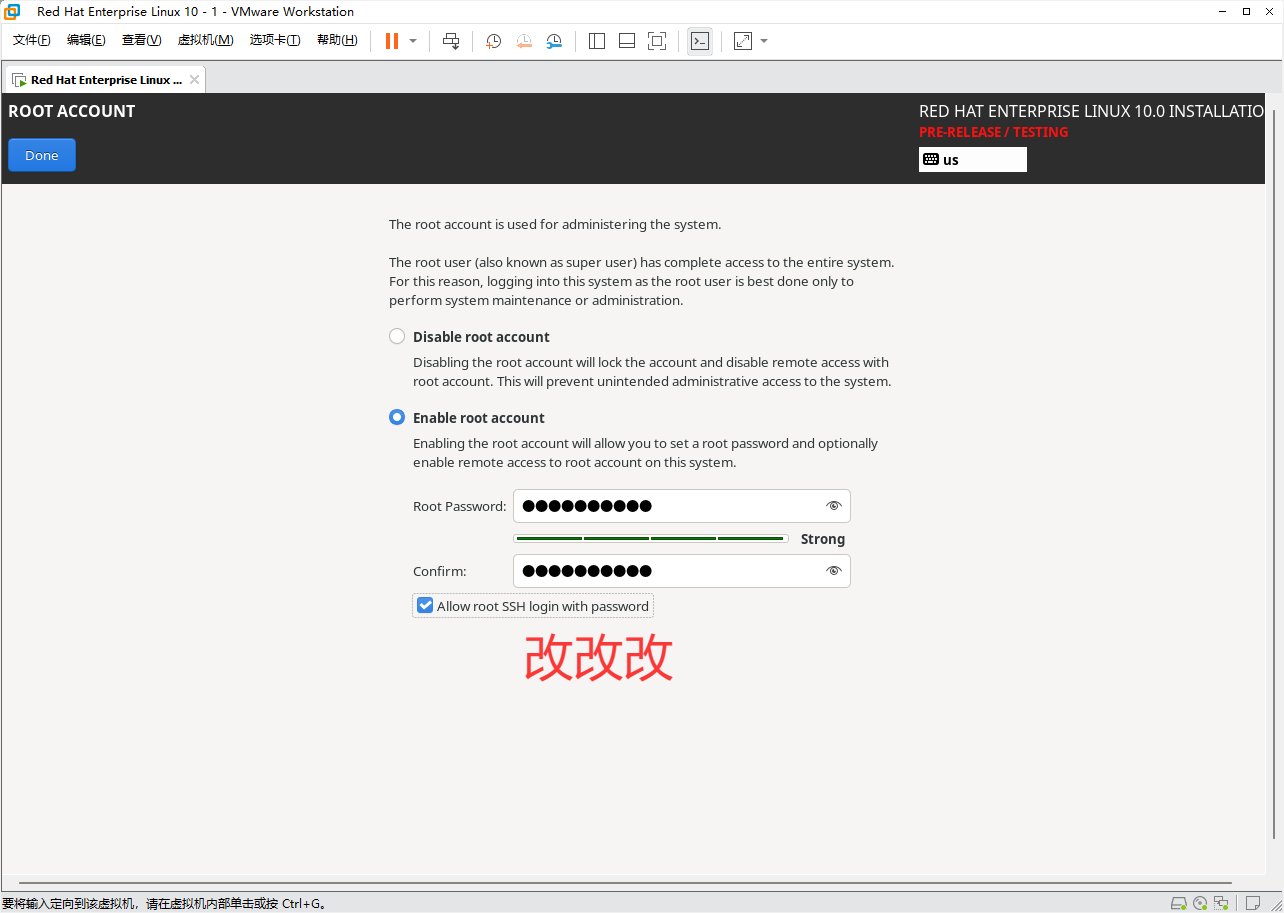Toggle Allow root SSH login with password

(x=425, y=606)
